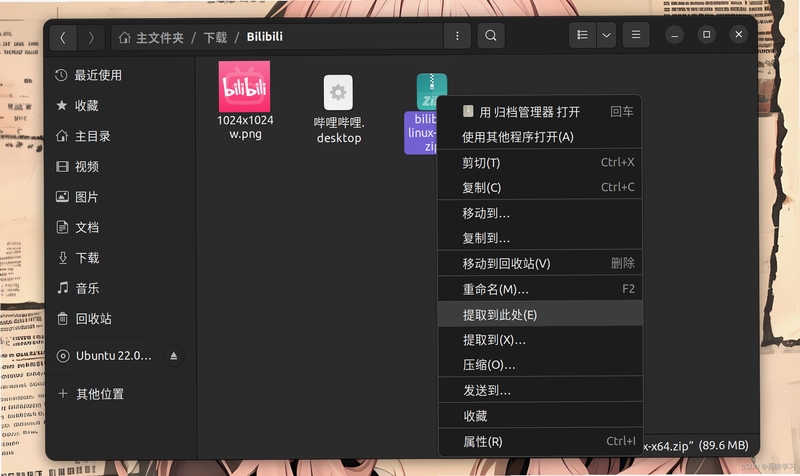Choose 发送到… from context menu

[x=540, y=390]
